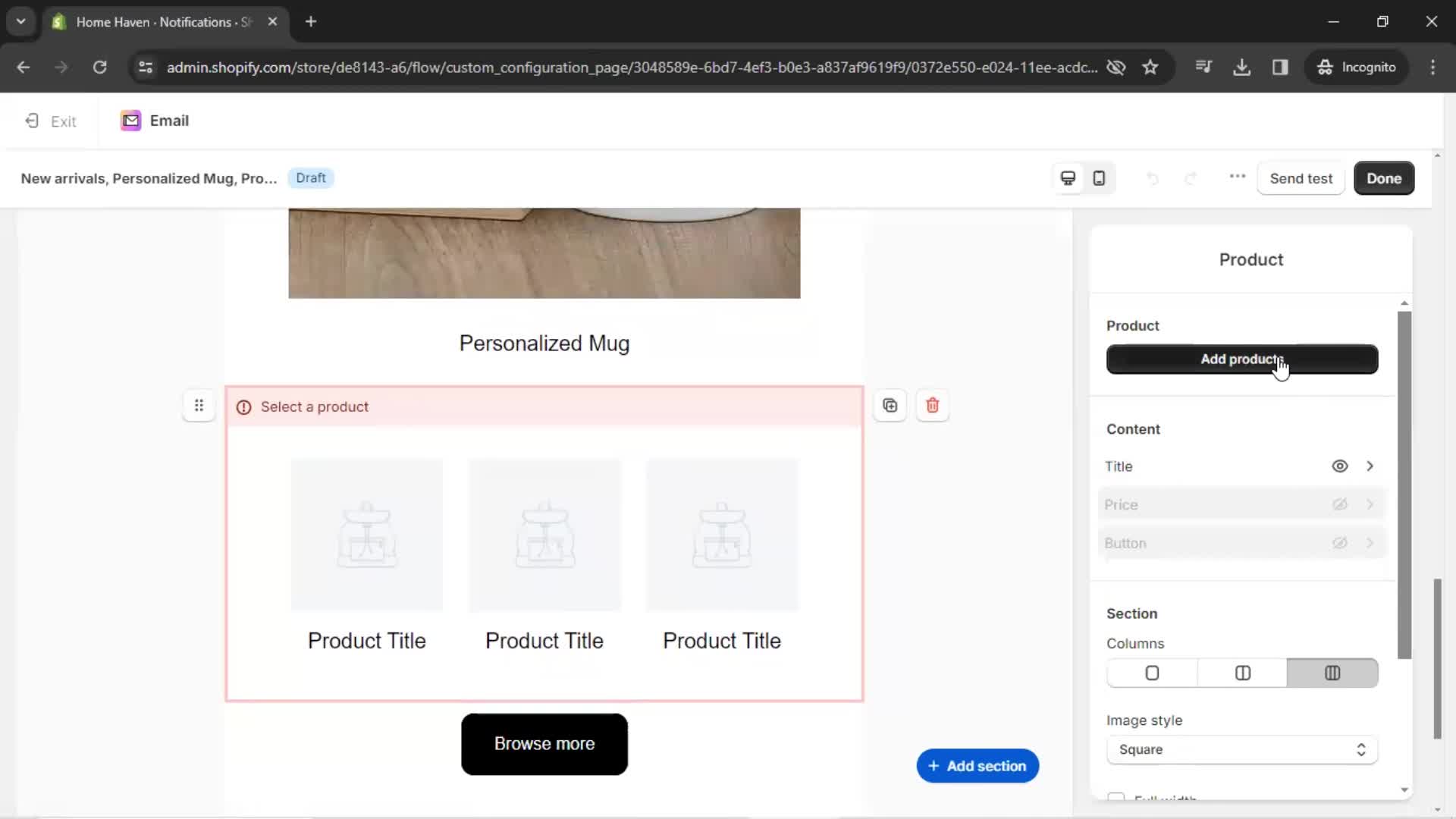Switch to mobile preview icon
Image resolution: width=1456 pixels, height=819 pixels.
1098,178
